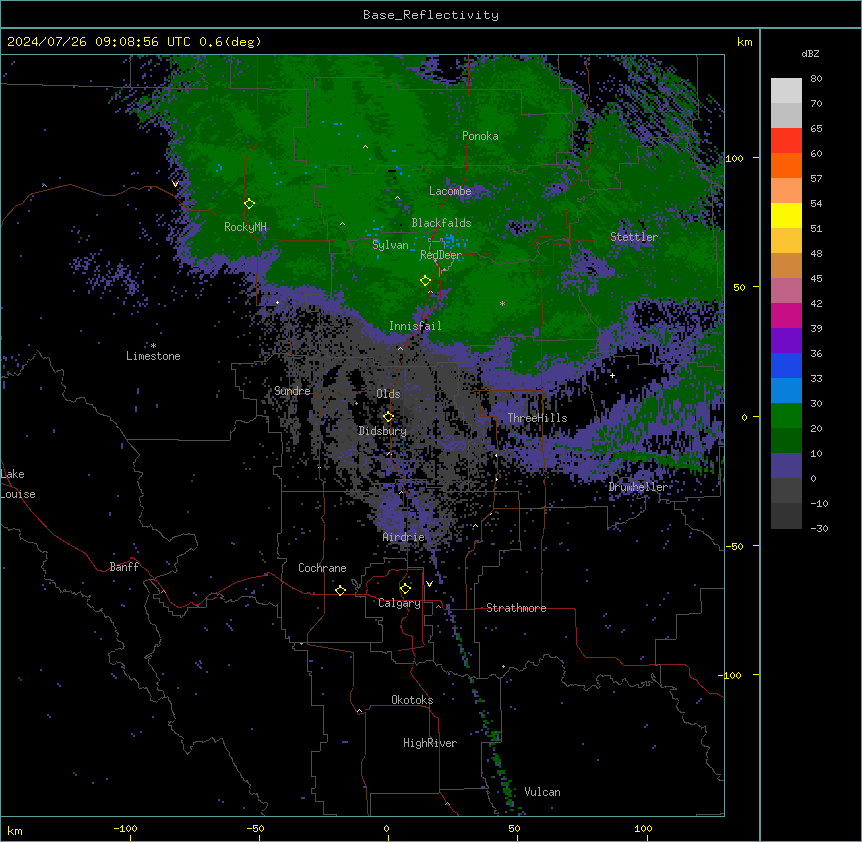Click the Ponoka city label
Viewport: 862px width, 842px height.
tap(480, 136)
